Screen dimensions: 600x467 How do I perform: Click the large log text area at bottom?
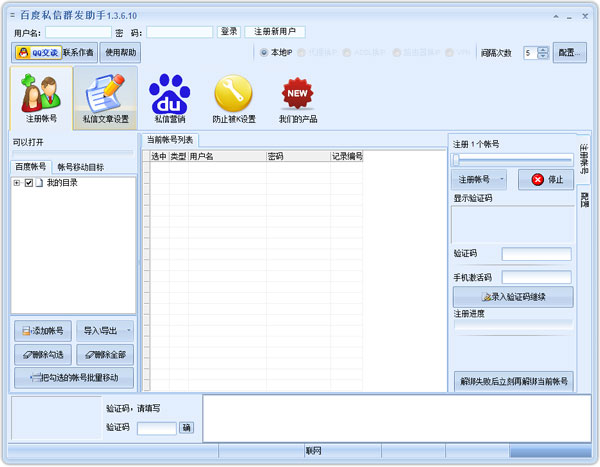397,419
